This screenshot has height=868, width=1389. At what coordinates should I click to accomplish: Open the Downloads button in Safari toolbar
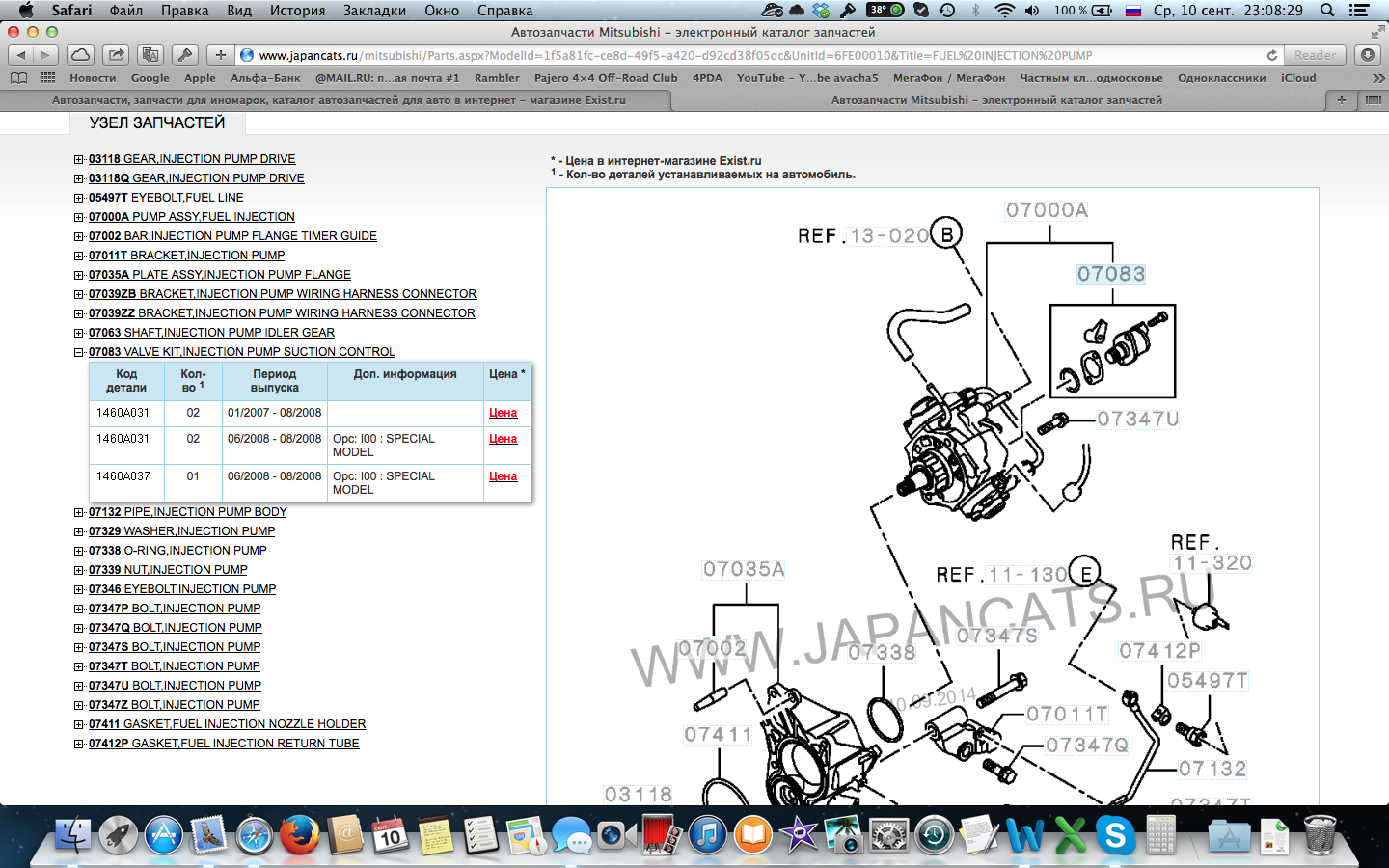tap(1368, 55)
